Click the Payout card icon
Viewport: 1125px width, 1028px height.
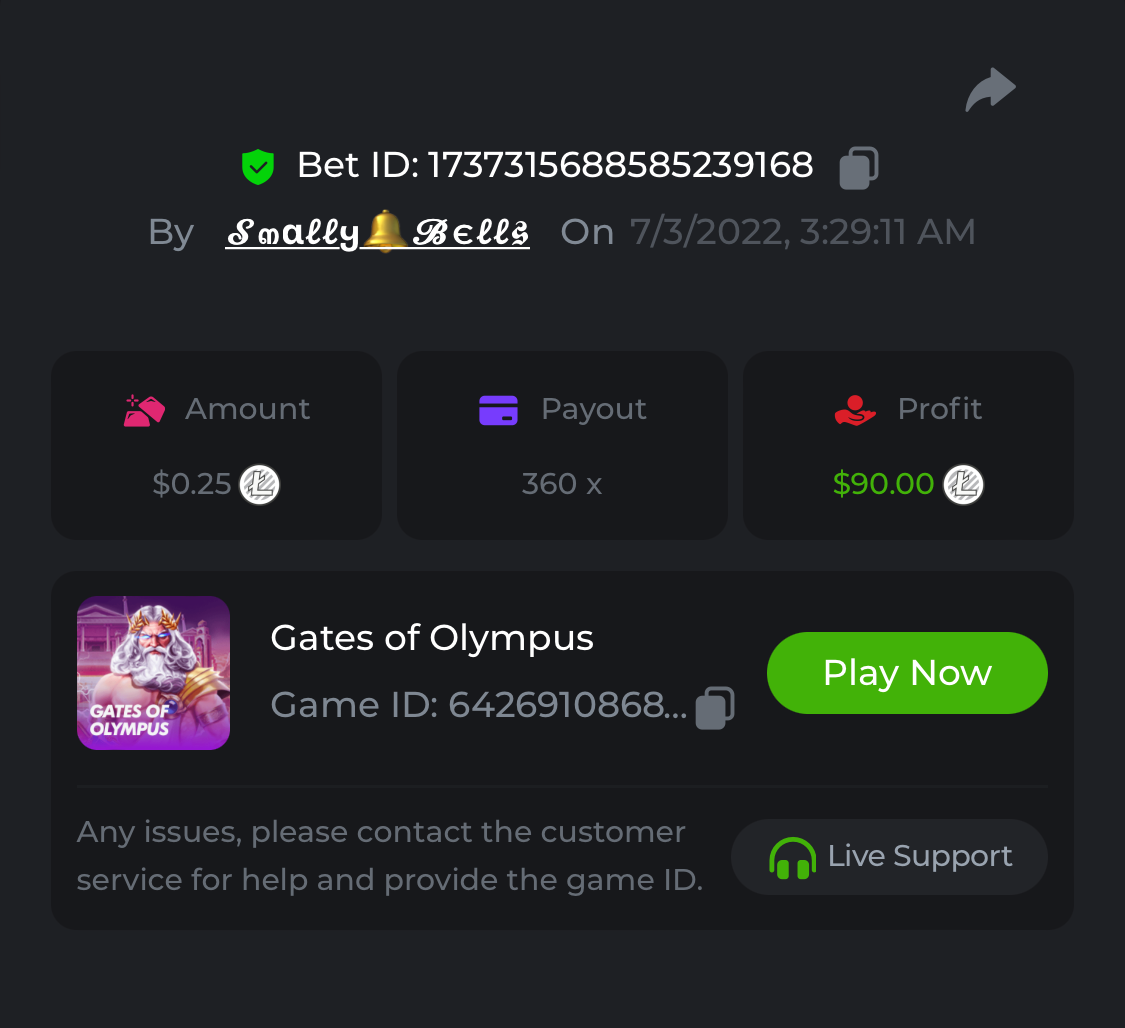(498, 410)
